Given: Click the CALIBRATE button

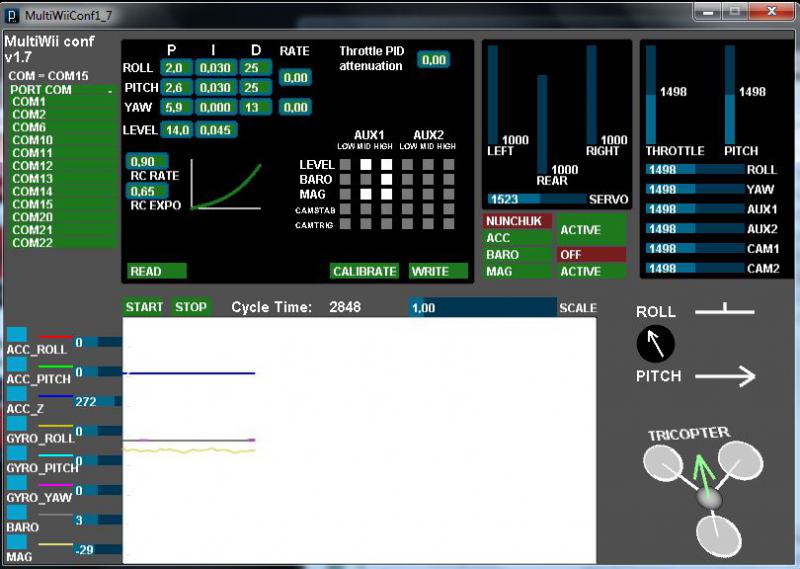Looking at the screenshot, I should (x=364, y=271).
